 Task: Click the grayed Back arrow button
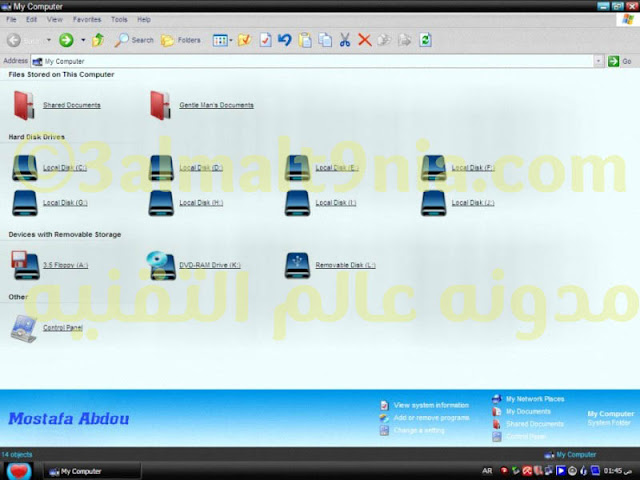[x=13, y=40]
